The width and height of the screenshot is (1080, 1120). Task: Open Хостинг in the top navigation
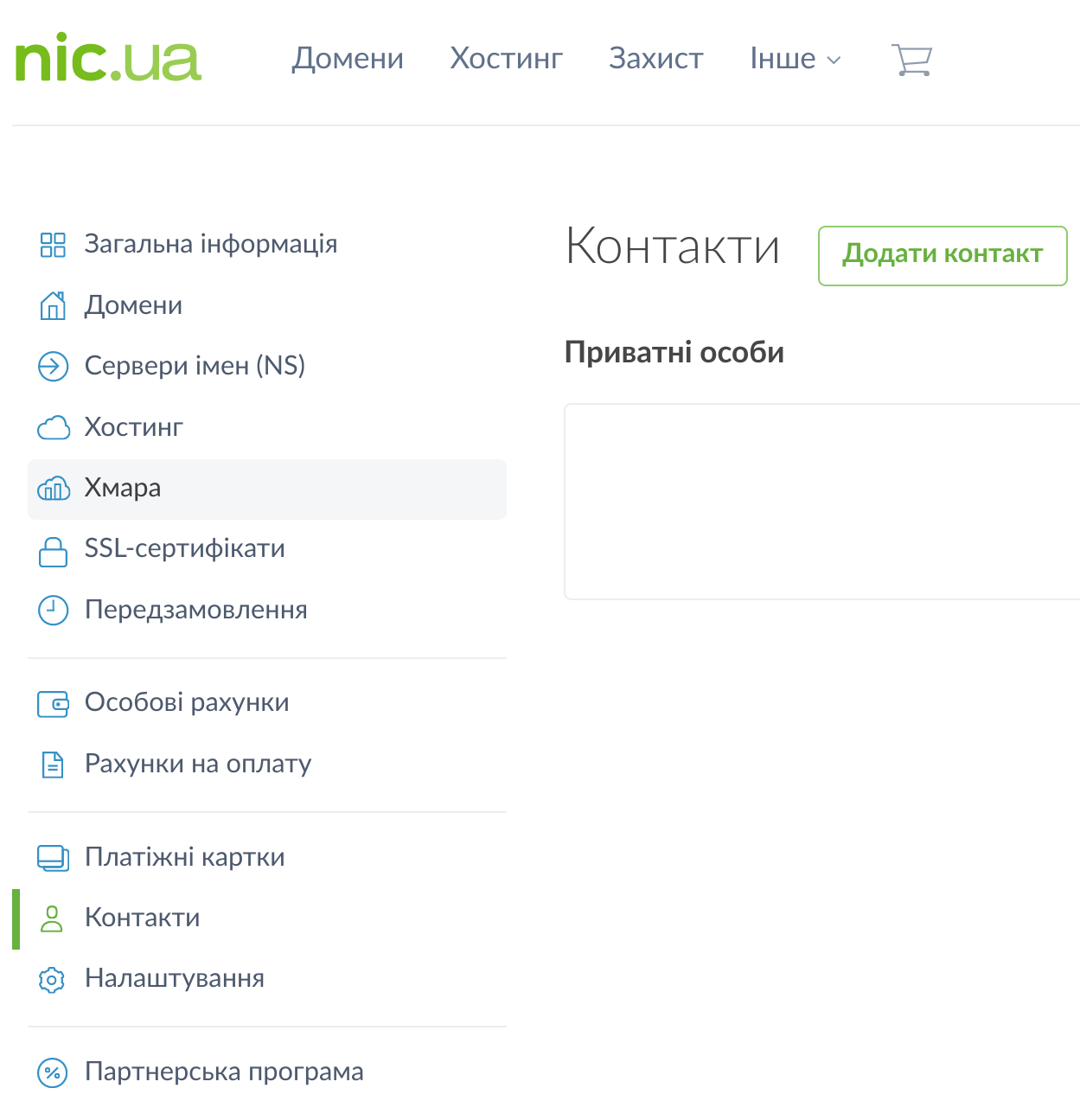click(x=506, y=59)
